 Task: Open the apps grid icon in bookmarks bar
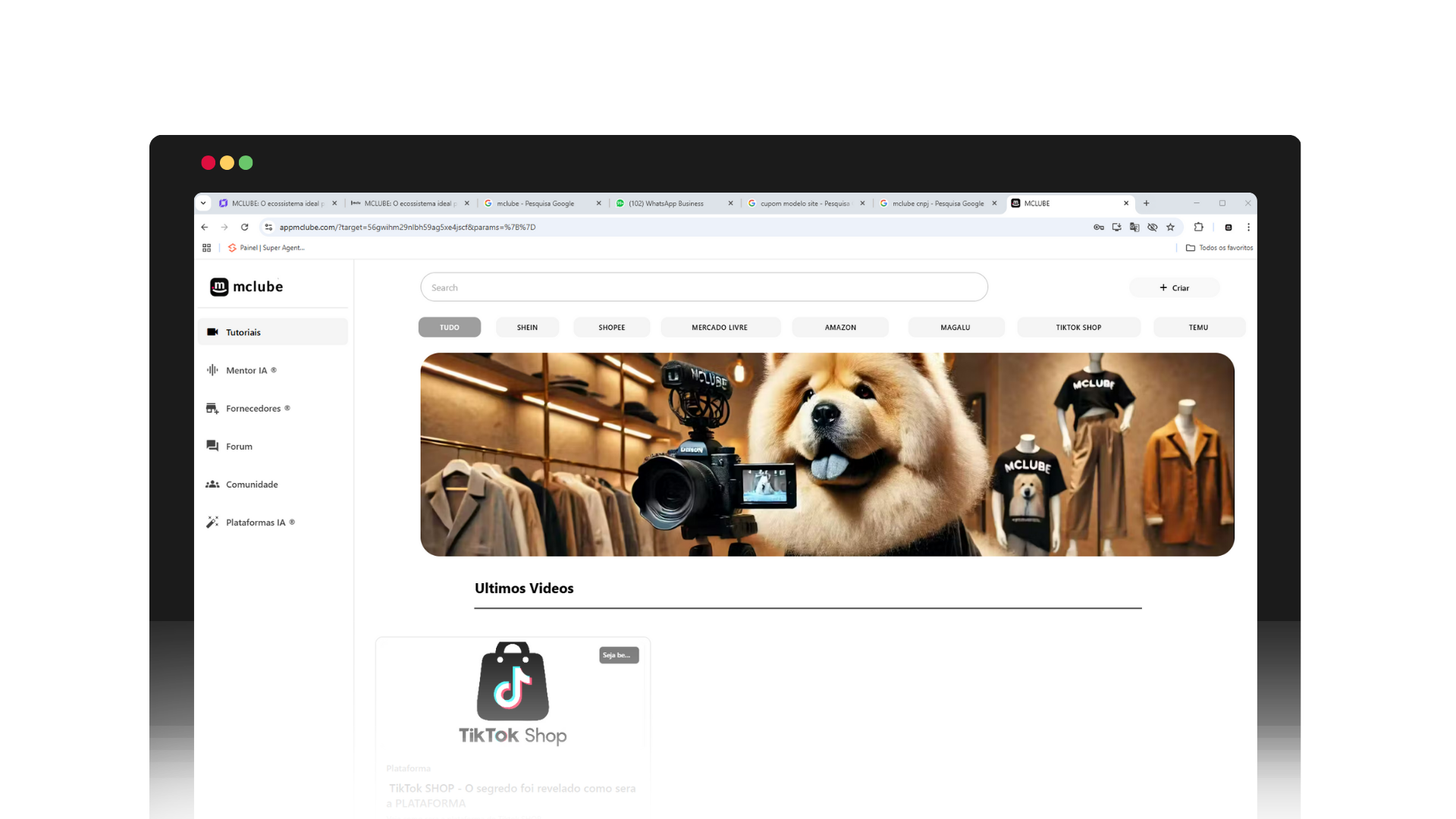click(x=206, y=248)
